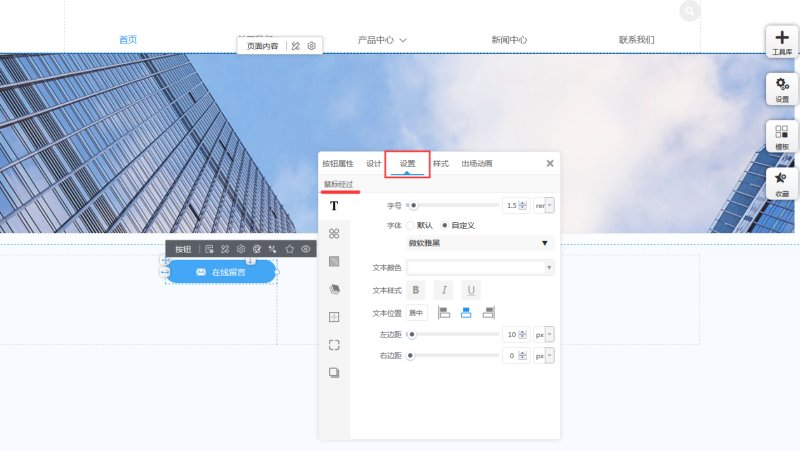Open the 微软雅黑 font dropdown

click(479, 243)
